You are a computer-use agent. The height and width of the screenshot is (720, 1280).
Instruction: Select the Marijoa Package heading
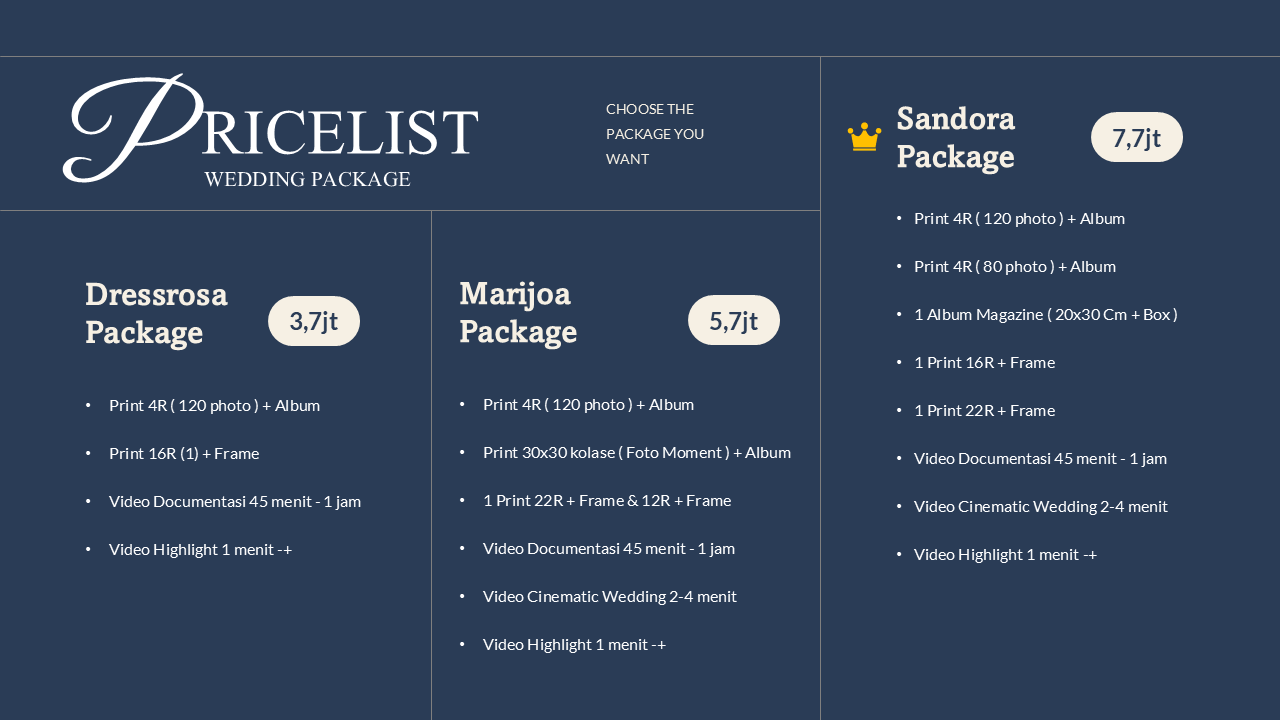click(518, 312)
